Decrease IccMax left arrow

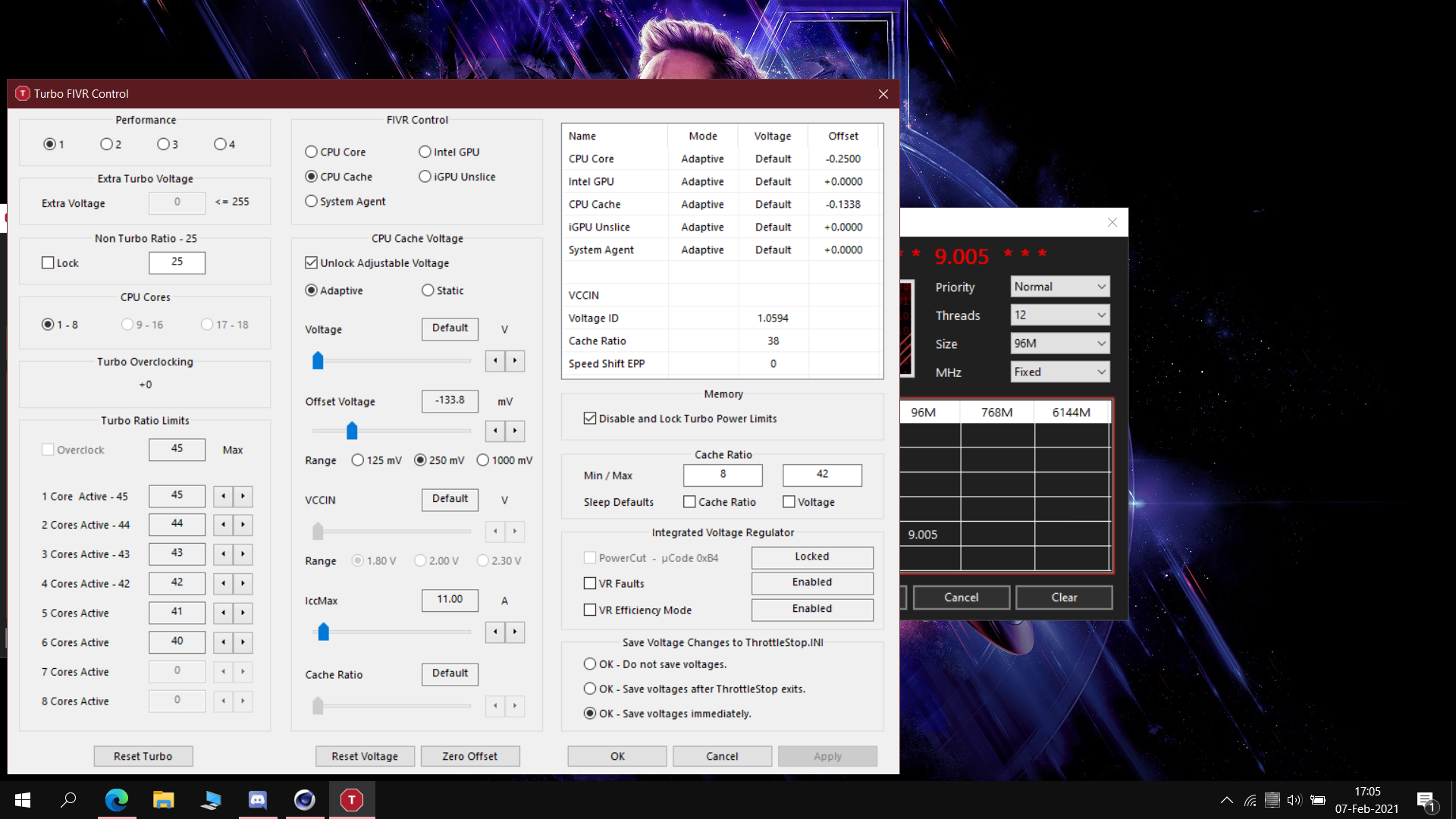pyautogui.click(x=495, y=632)
